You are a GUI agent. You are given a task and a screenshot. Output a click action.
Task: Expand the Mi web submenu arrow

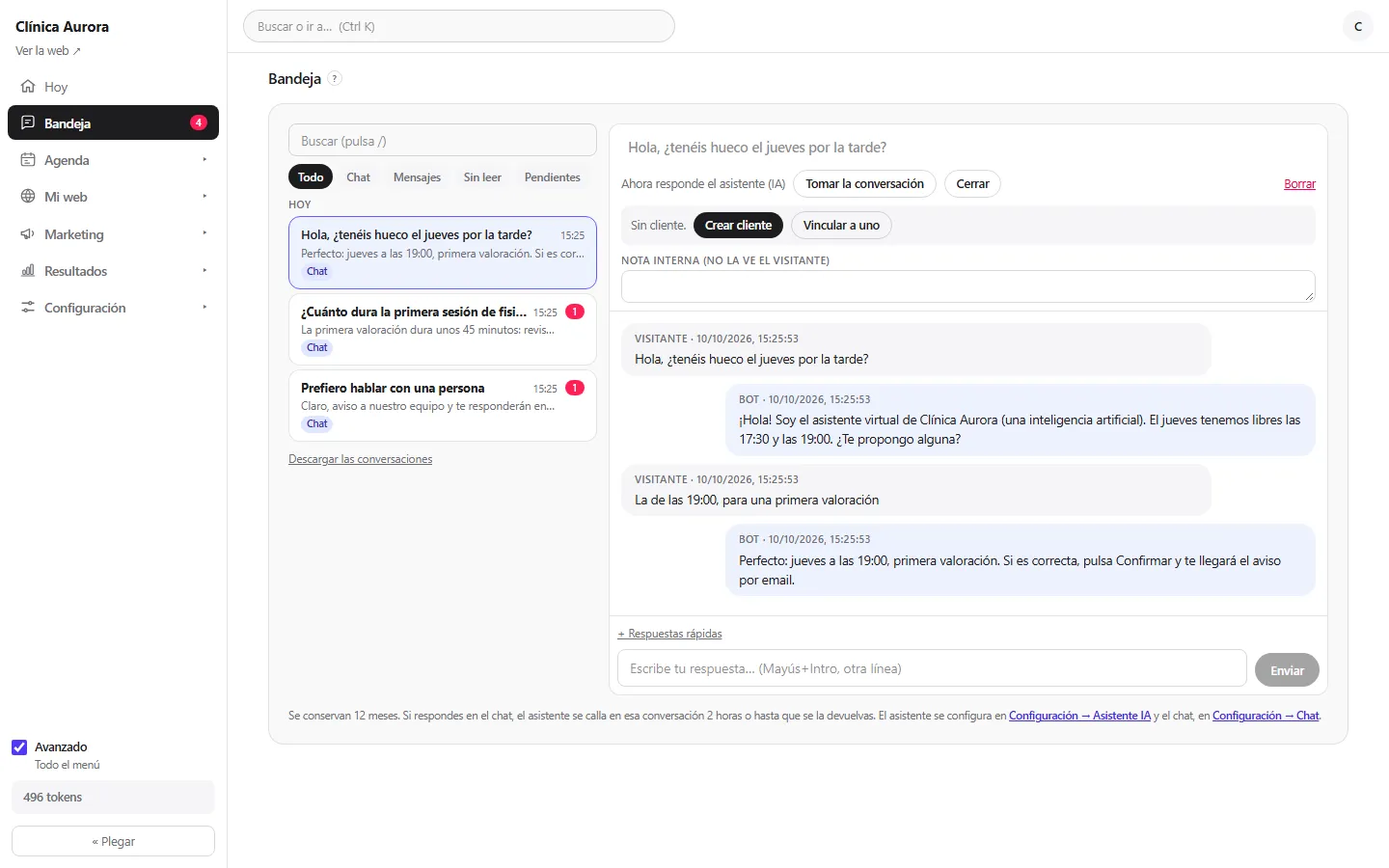[204, 197]
